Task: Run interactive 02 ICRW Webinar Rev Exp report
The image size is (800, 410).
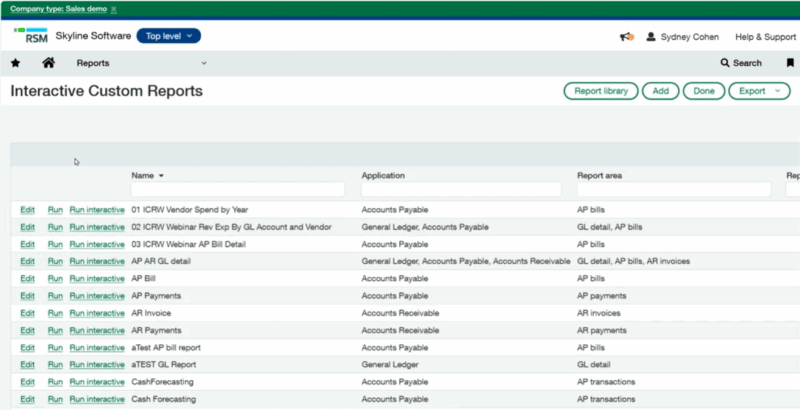Action: click(97, 227)
